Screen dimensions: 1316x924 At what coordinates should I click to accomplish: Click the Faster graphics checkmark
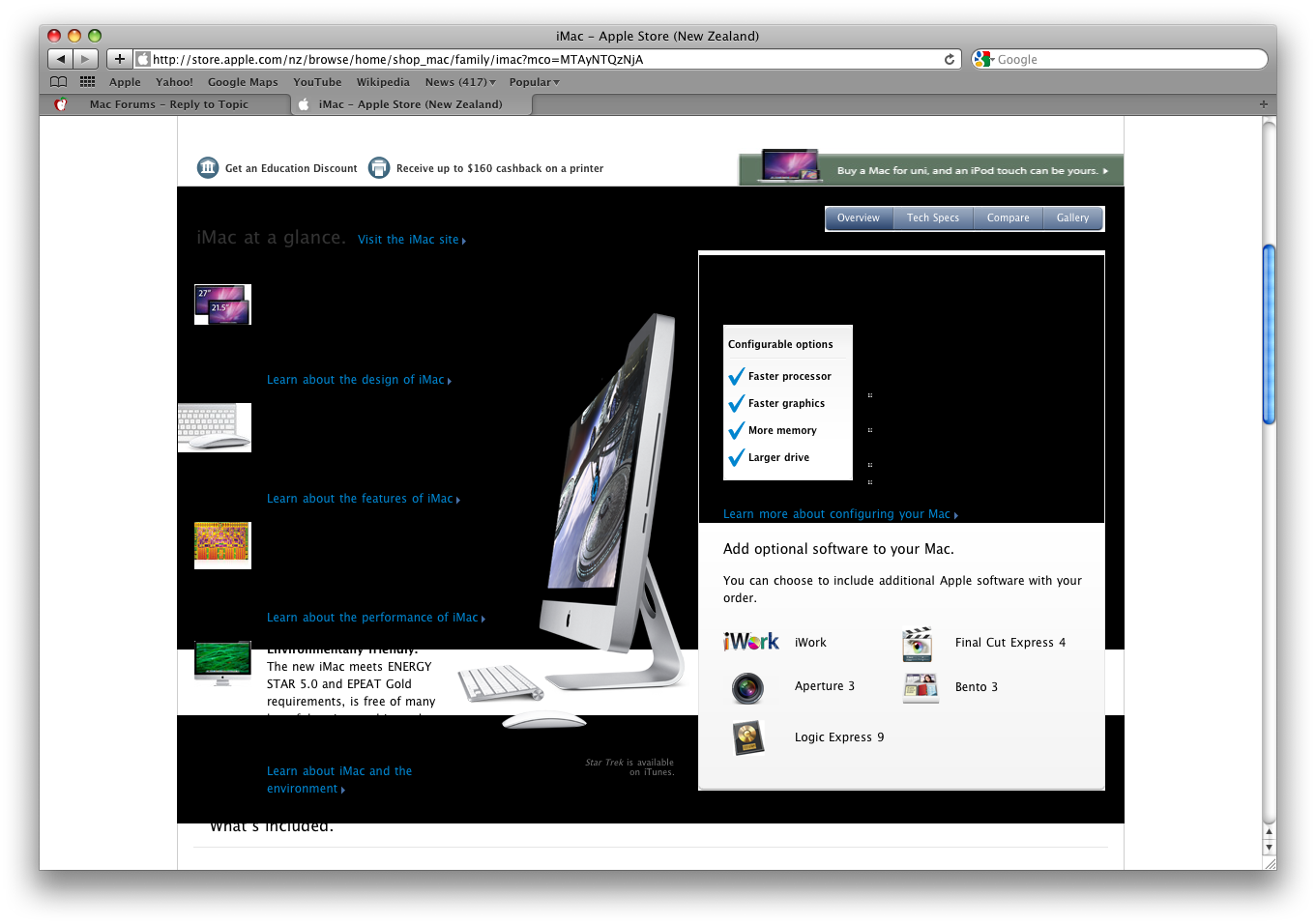click(736, 403)
